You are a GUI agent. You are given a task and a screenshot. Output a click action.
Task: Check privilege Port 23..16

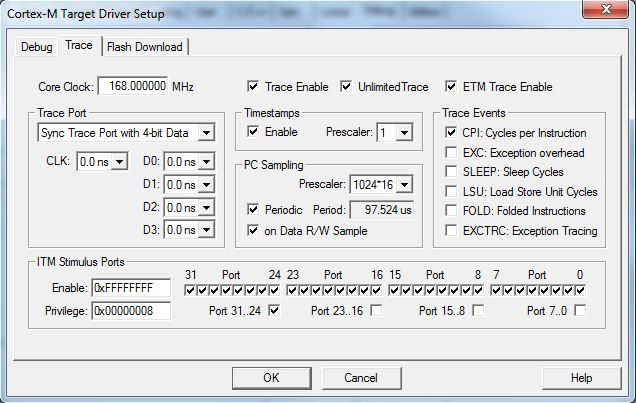(376, 311)
